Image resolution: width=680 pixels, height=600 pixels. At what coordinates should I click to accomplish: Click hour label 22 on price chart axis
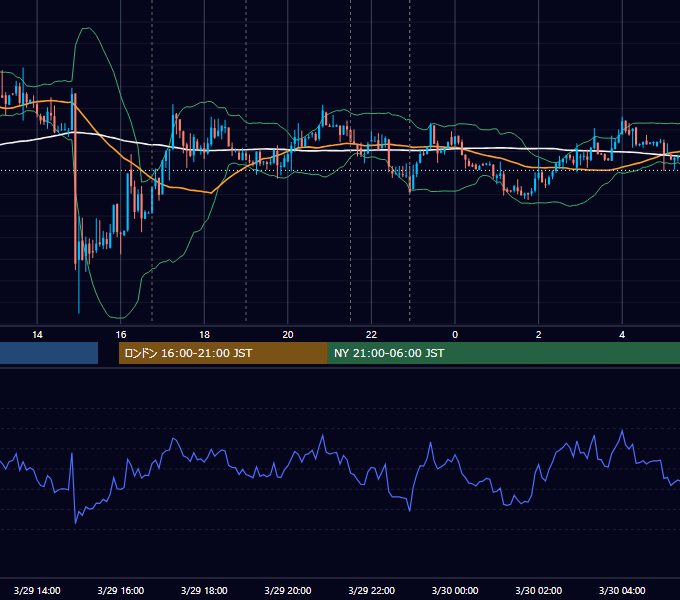[372, 334]
